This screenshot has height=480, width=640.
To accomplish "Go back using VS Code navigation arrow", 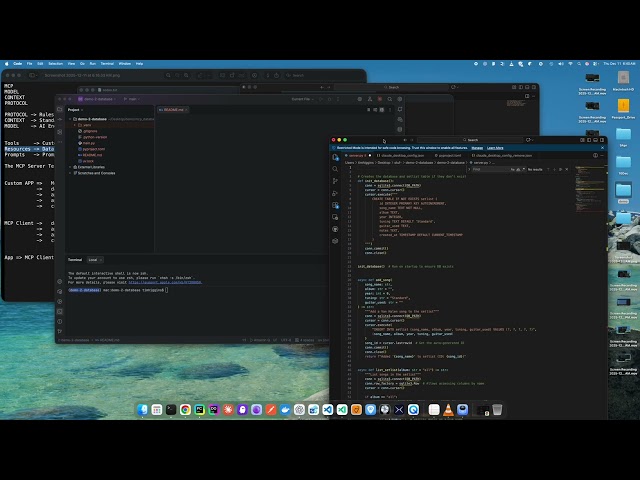I will (x=405, y=140).
